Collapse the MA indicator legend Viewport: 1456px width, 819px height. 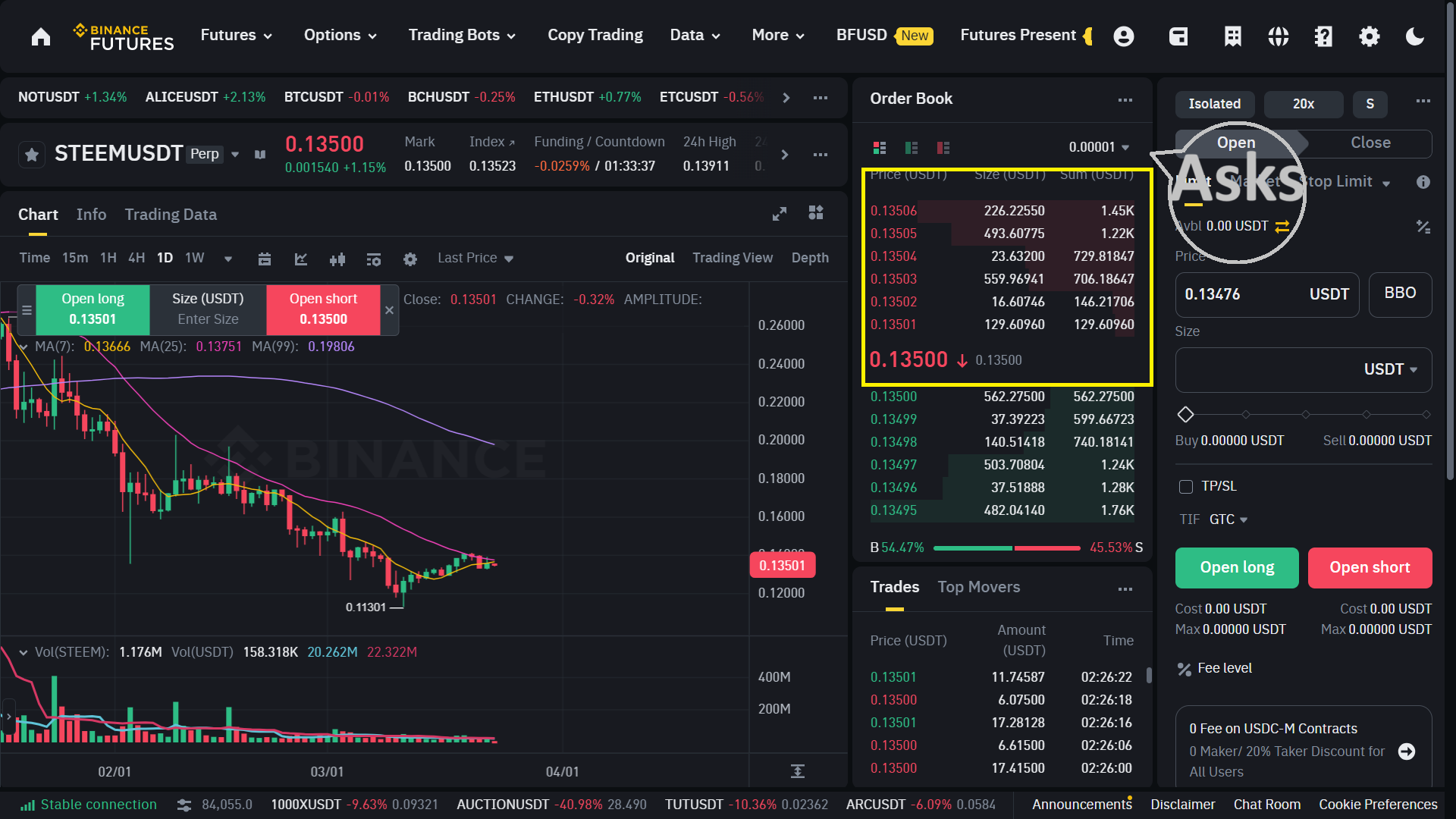[24, 347]
